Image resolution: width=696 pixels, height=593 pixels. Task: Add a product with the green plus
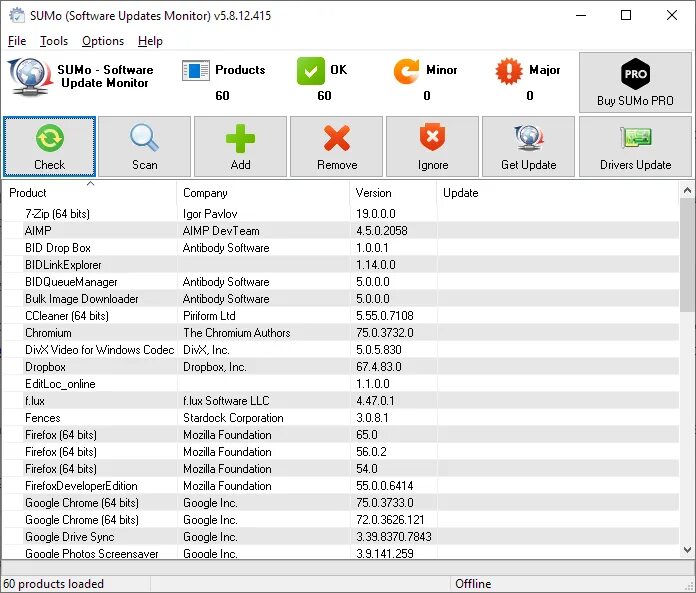coord(240,146)
